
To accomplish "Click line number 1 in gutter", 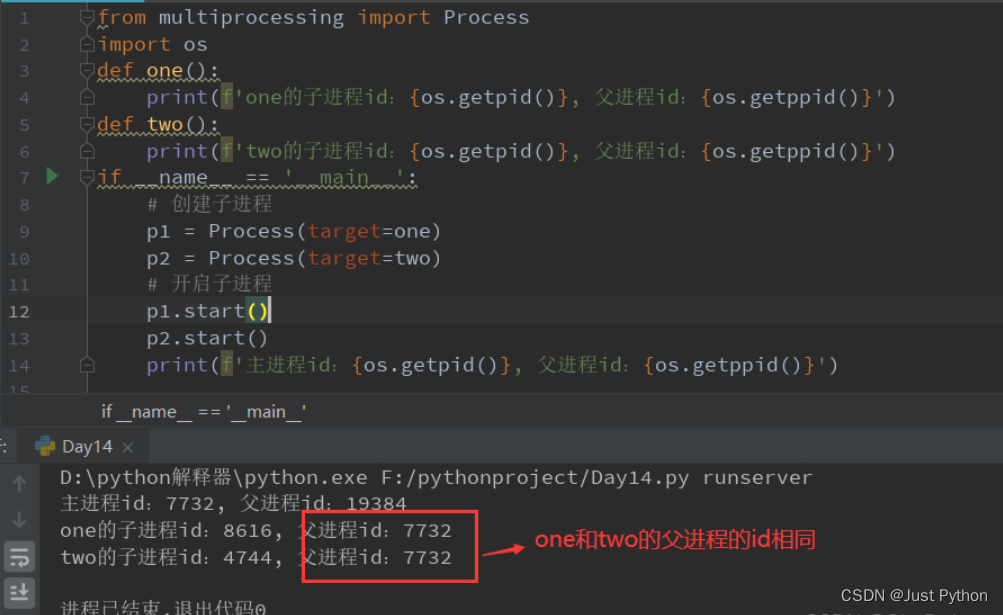I will (x=24, y=18).
